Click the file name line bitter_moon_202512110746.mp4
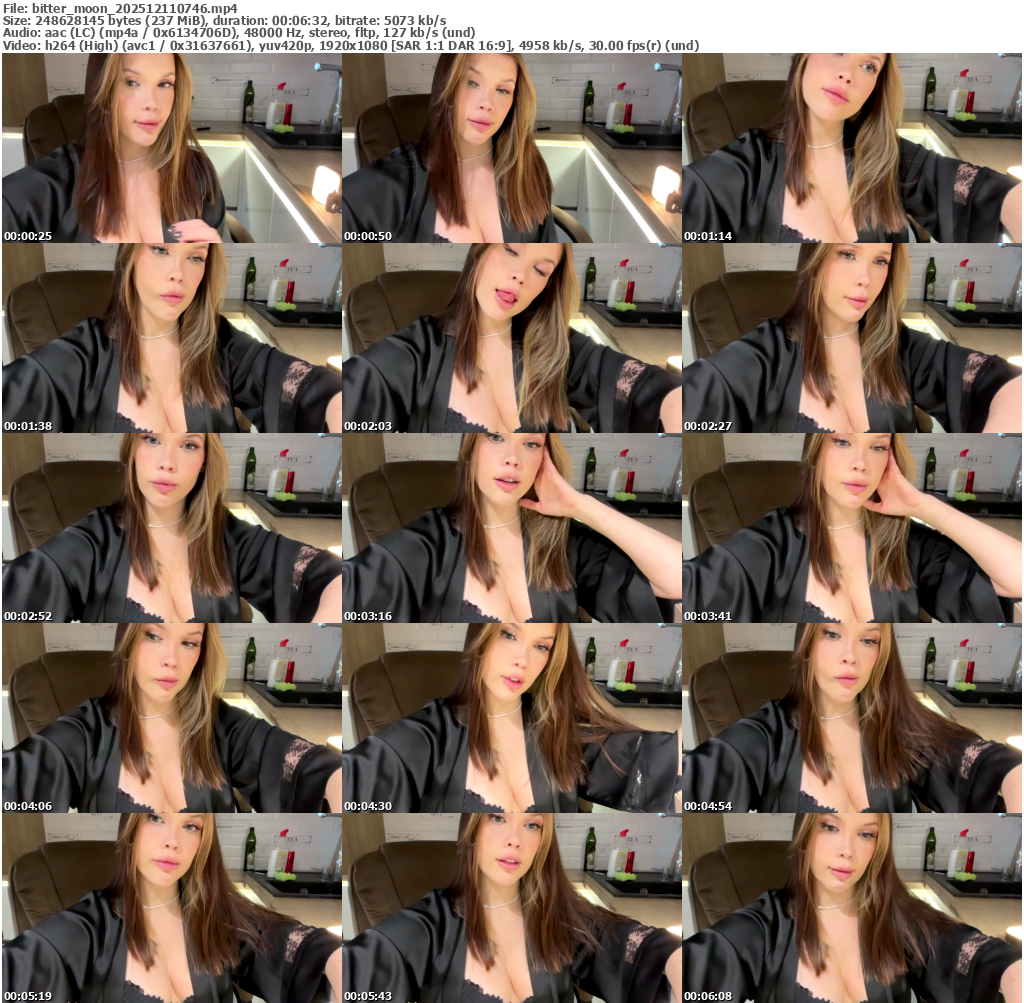The height and width of the screenshot is (1003, 1024). click(120, 8)
